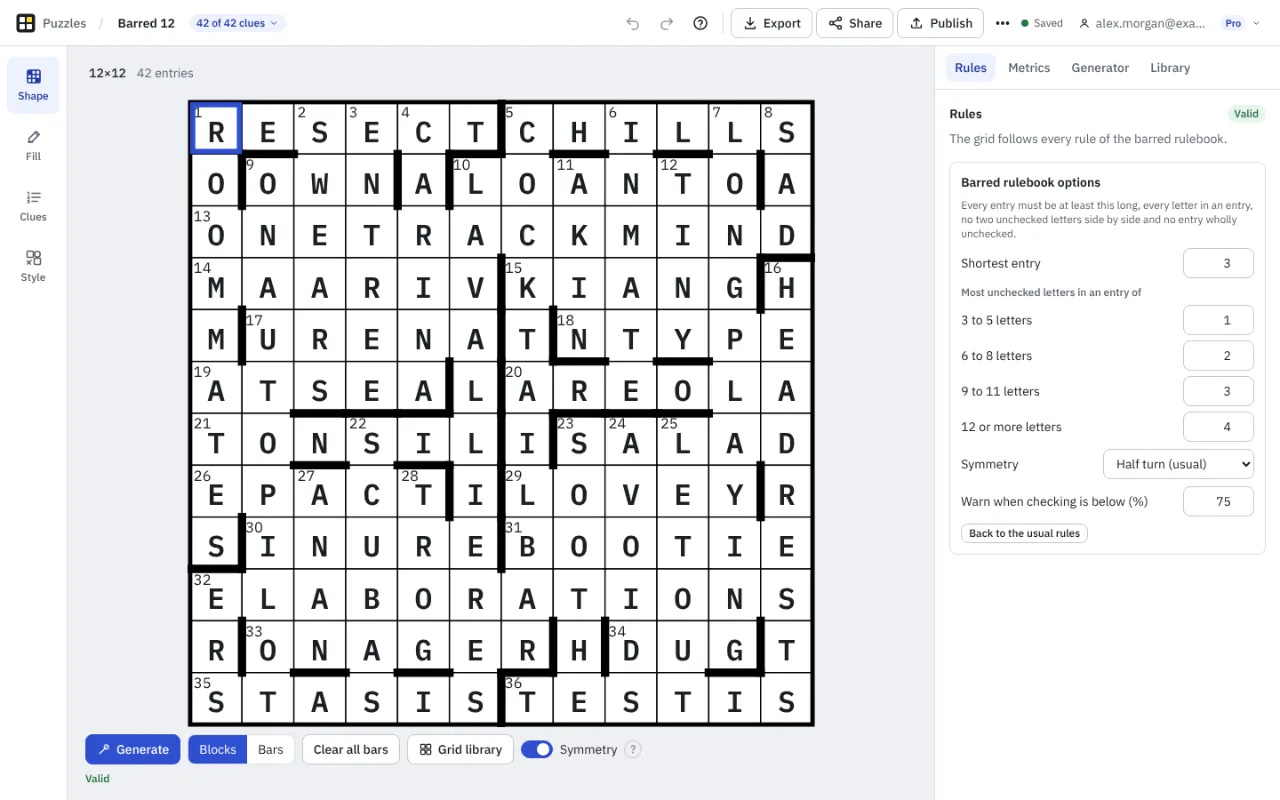The width and height of the screenshot is (1280, 800).
Task: Click the Pro plan badge
Action: [1234, 23]
